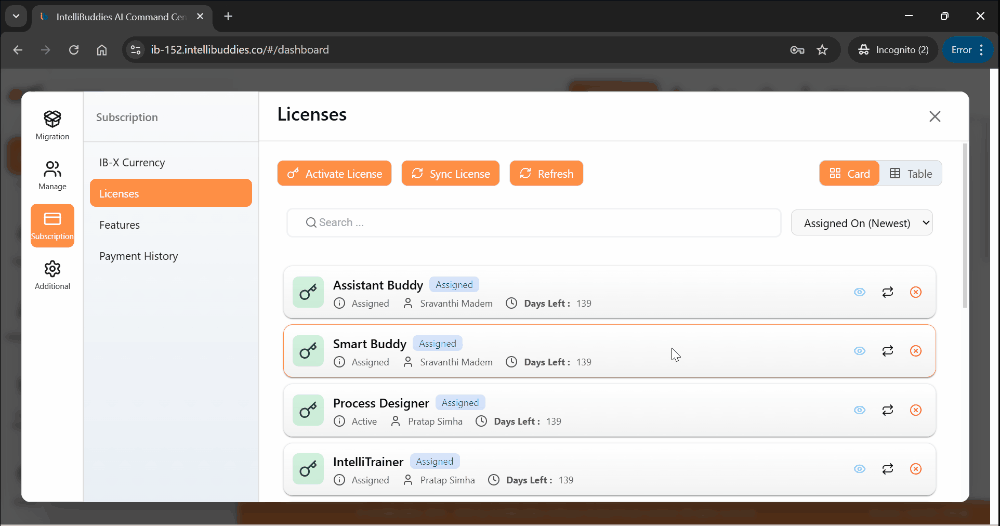Open the Migration sidebar section
This screenshot has width=1000, height=526.
point(52,125)
